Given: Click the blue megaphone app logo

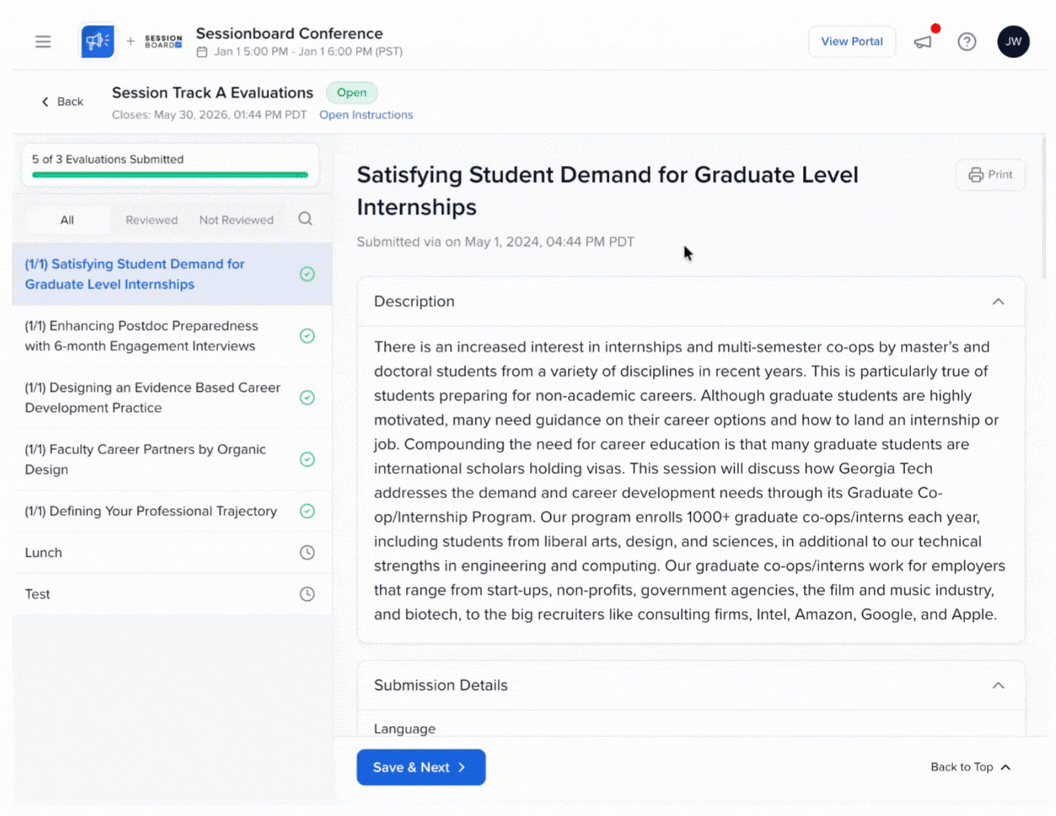Looking at the screenshot, I should [97, 41].
